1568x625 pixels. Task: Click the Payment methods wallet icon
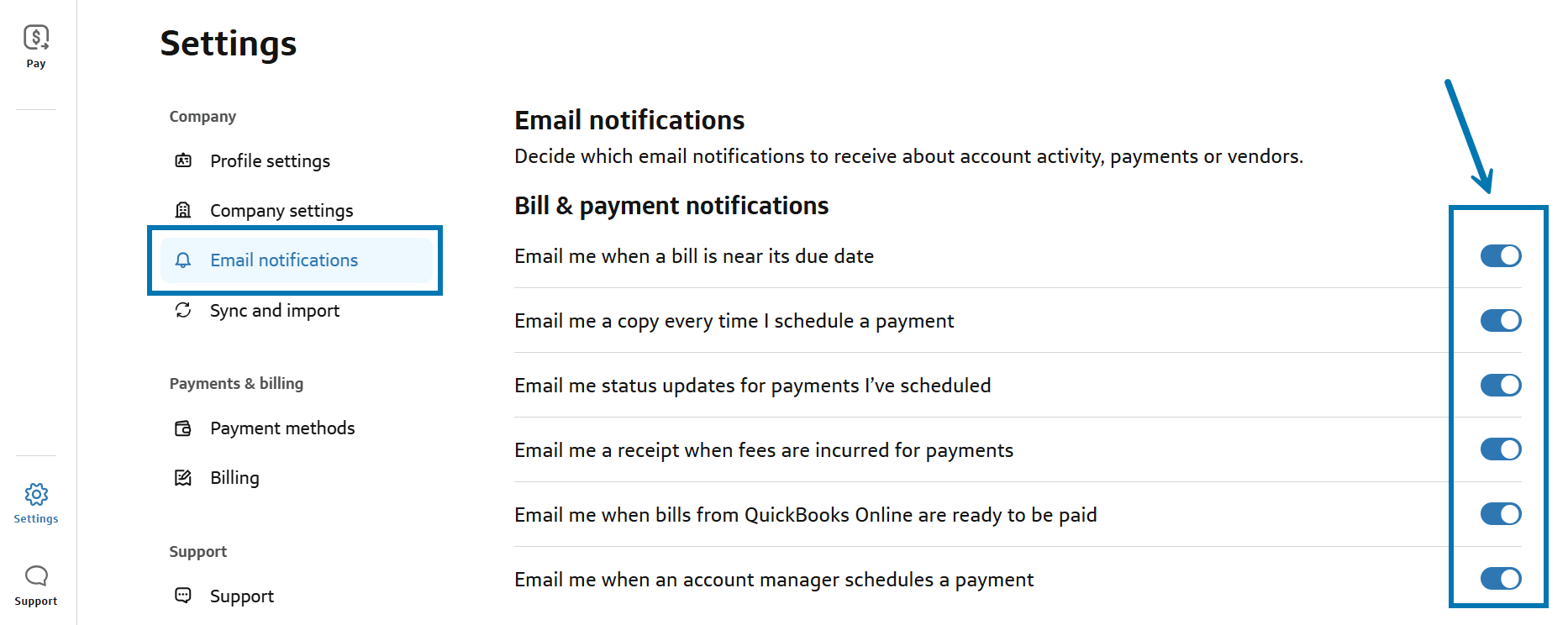183,428
